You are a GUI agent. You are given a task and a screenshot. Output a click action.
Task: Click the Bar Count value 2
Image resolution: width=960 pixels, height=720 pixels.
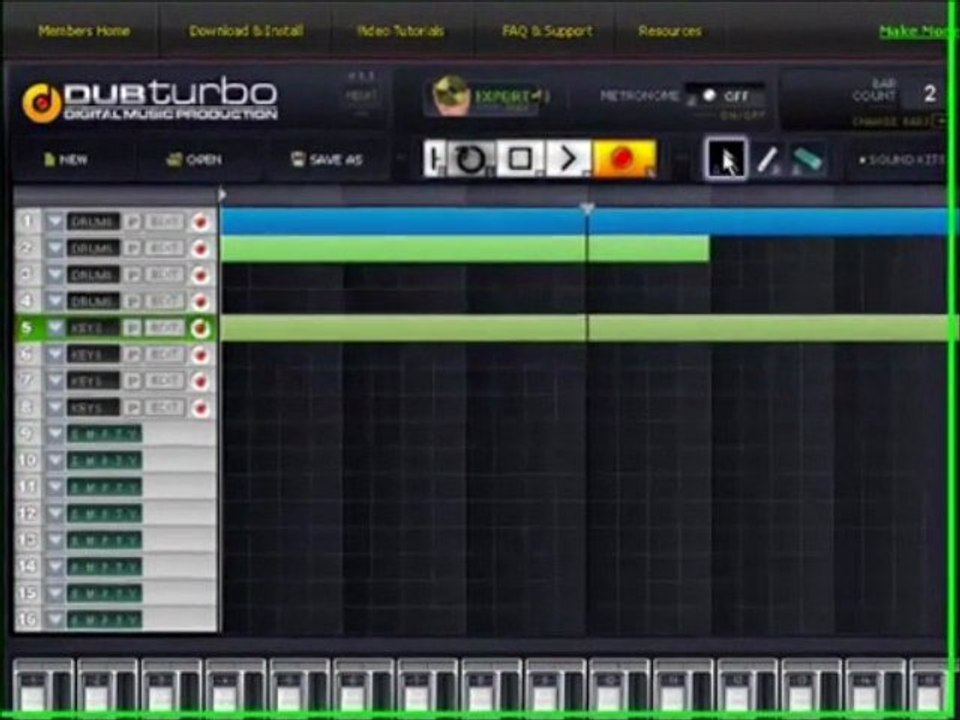point(929,94)
